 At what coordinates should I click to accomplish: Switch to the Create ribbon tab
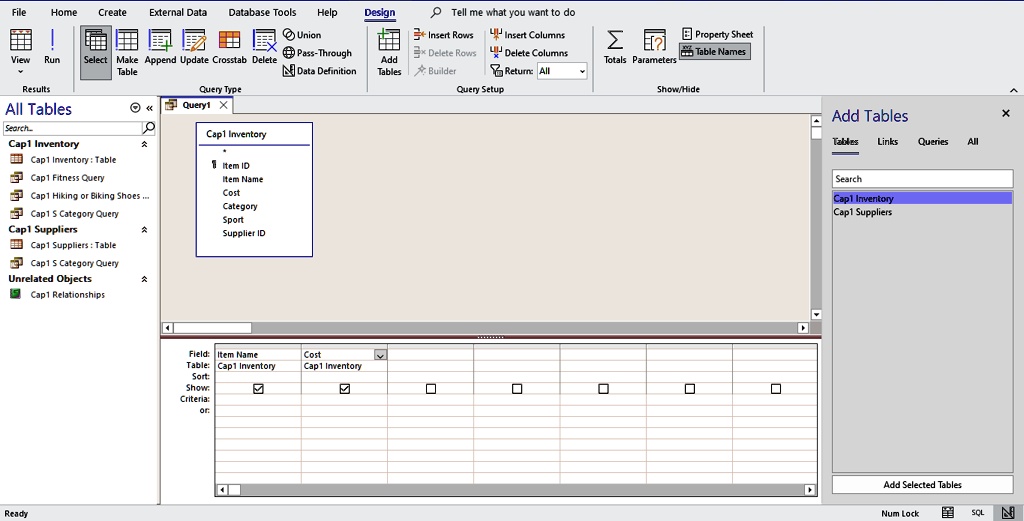(112, 12)
